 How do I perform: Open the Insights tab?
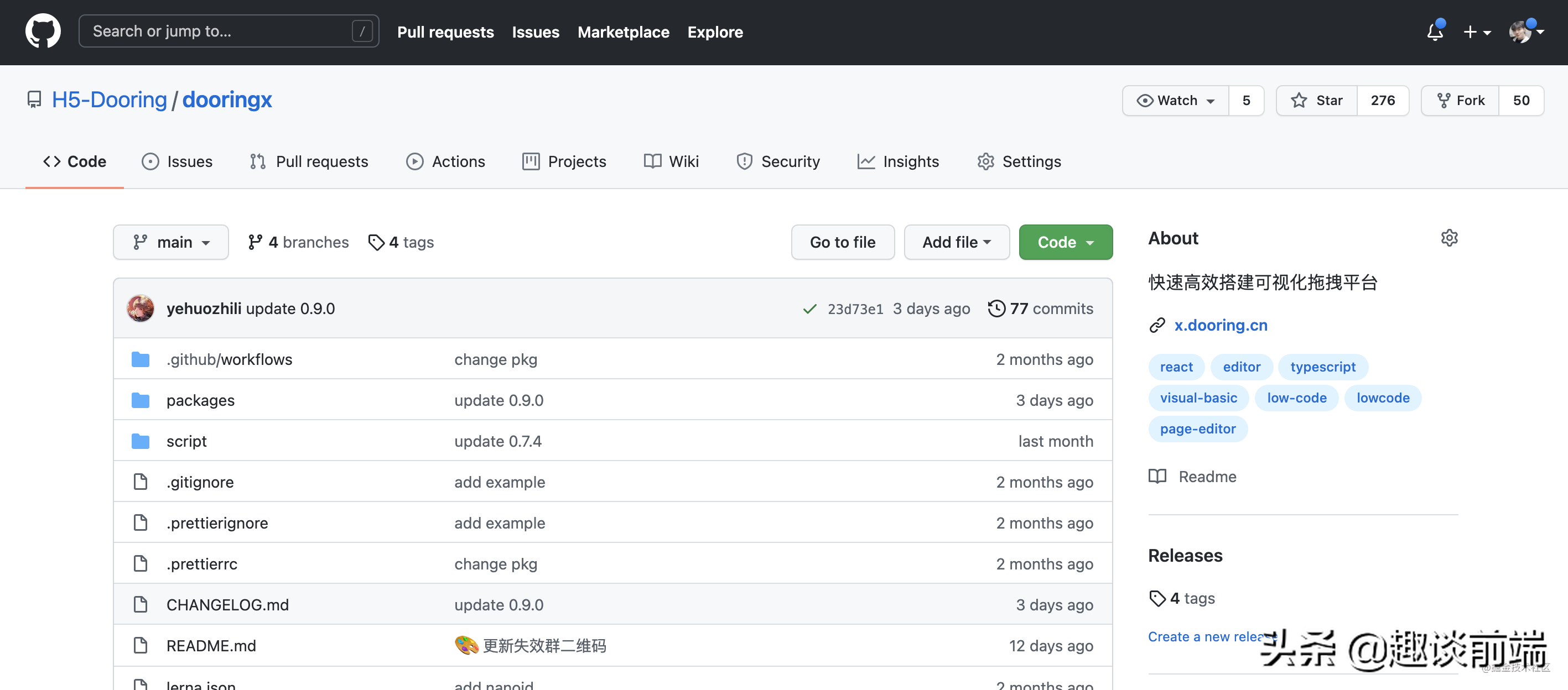pyautogui.click(x=899, y=161)
